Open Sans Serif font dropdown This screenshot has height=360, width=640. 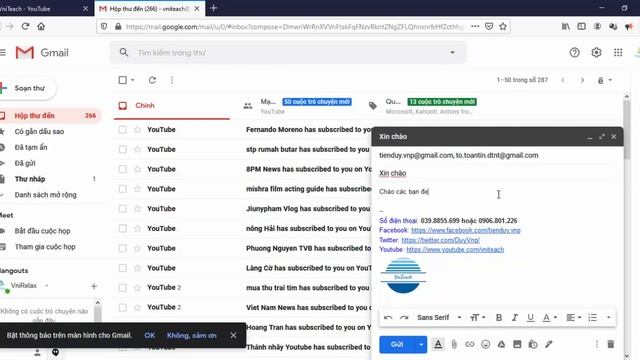pyautogui.click(x=439, y=318)
